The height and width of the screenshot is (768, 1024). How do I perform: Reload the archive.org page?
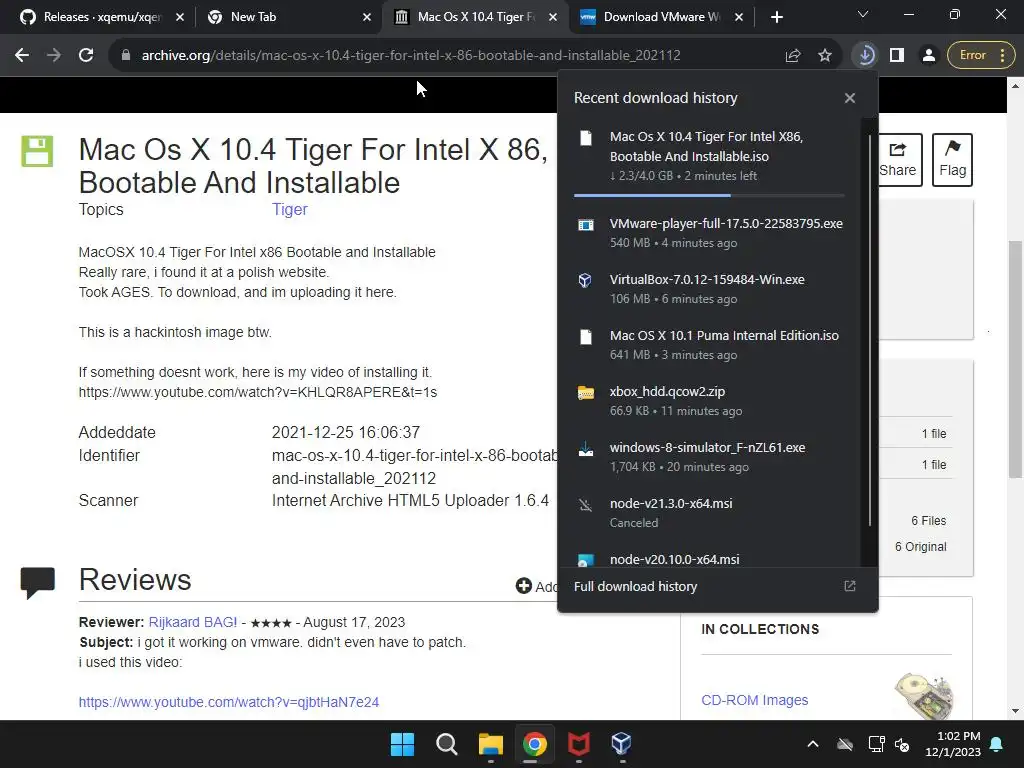coord(86,56)
